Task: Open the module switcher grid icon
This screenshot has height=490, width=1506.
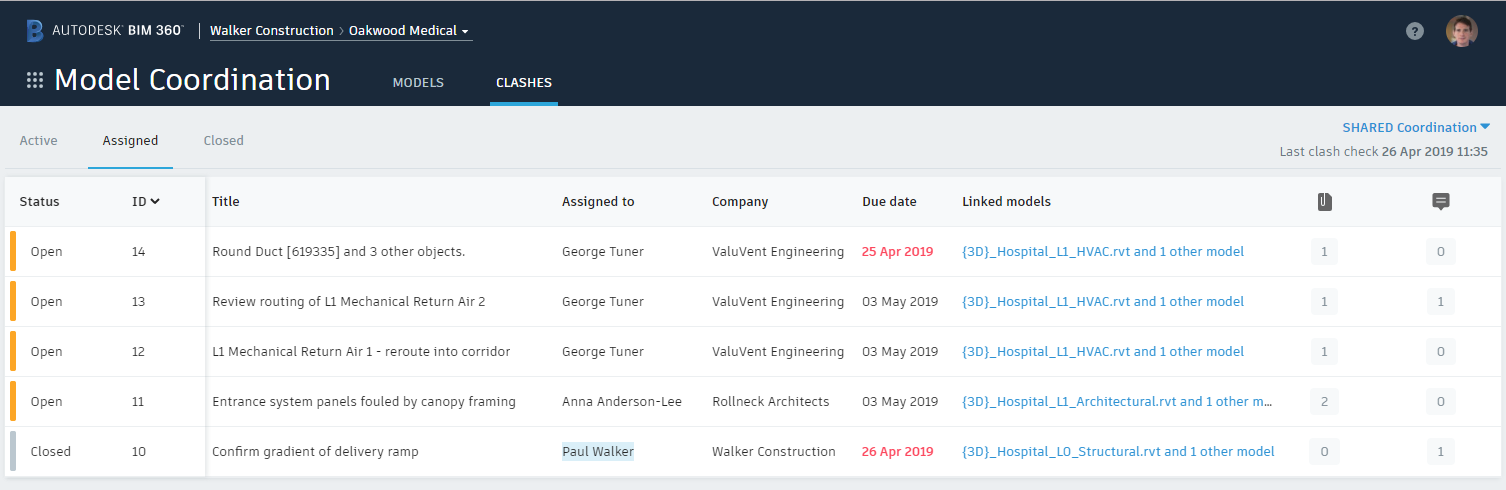Action: pyautogui.click(x=35, y=80)
